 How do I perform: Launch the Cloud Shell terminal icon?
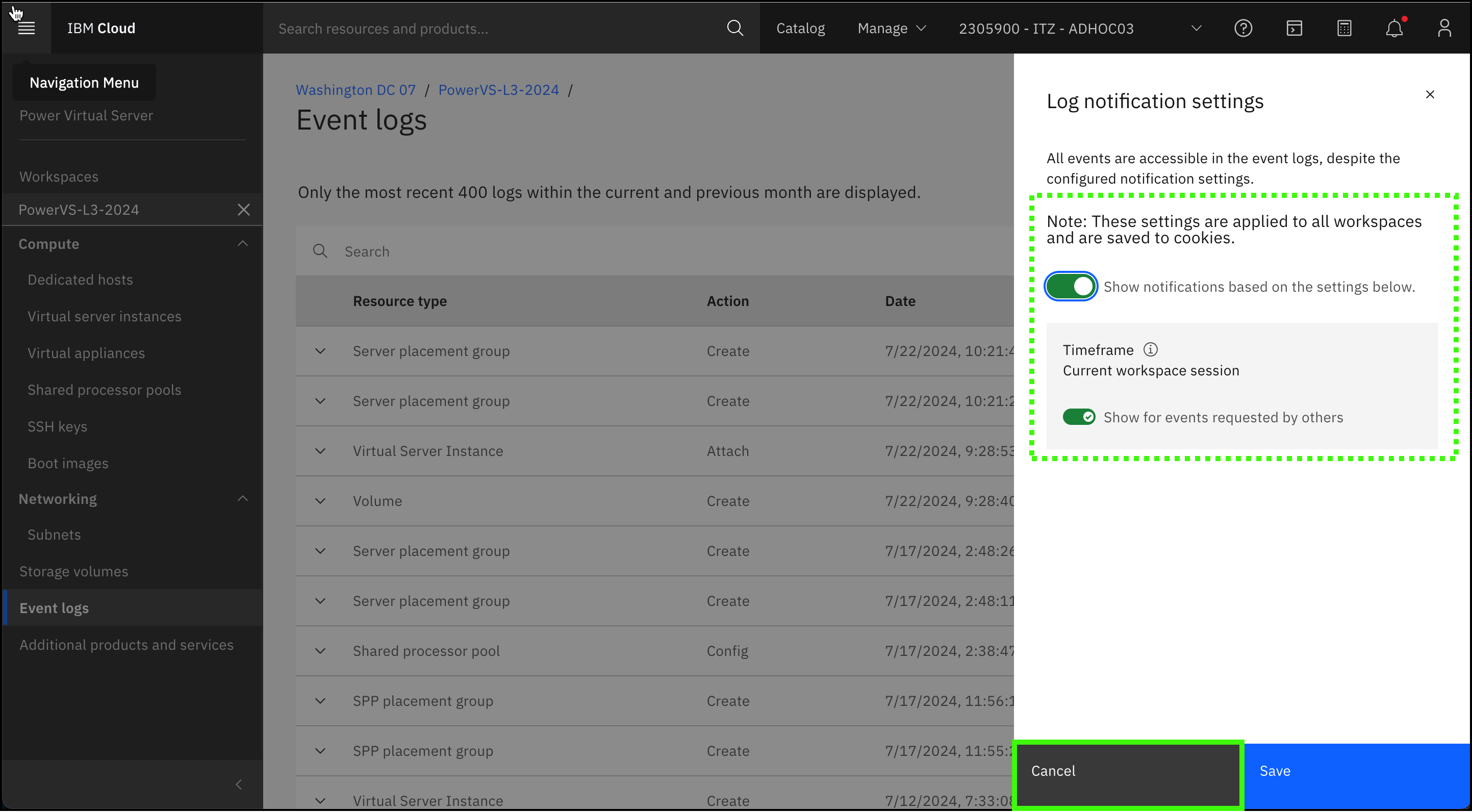point(1293,28)
